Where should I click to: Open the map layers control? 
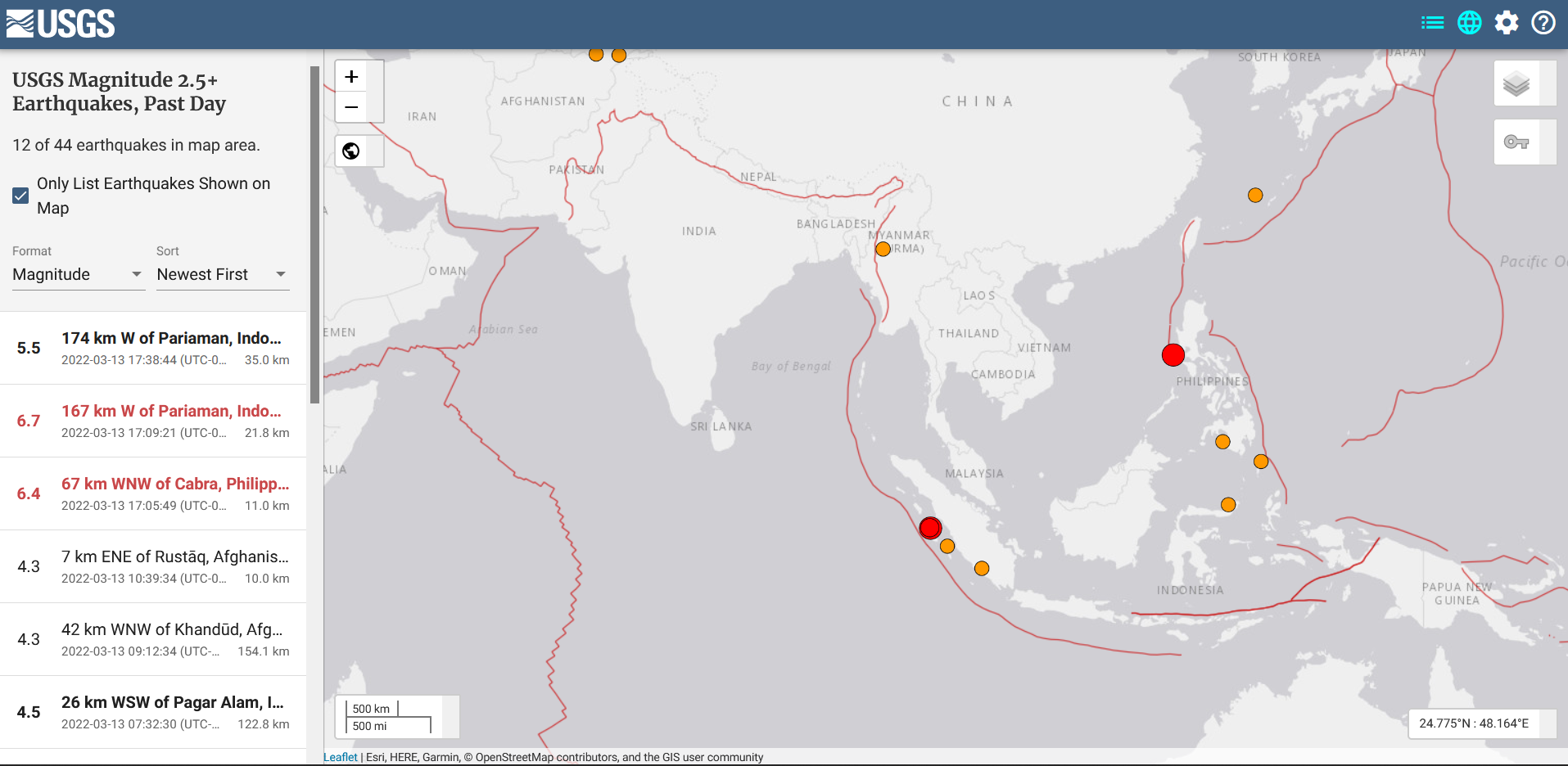coord(1516,83)
